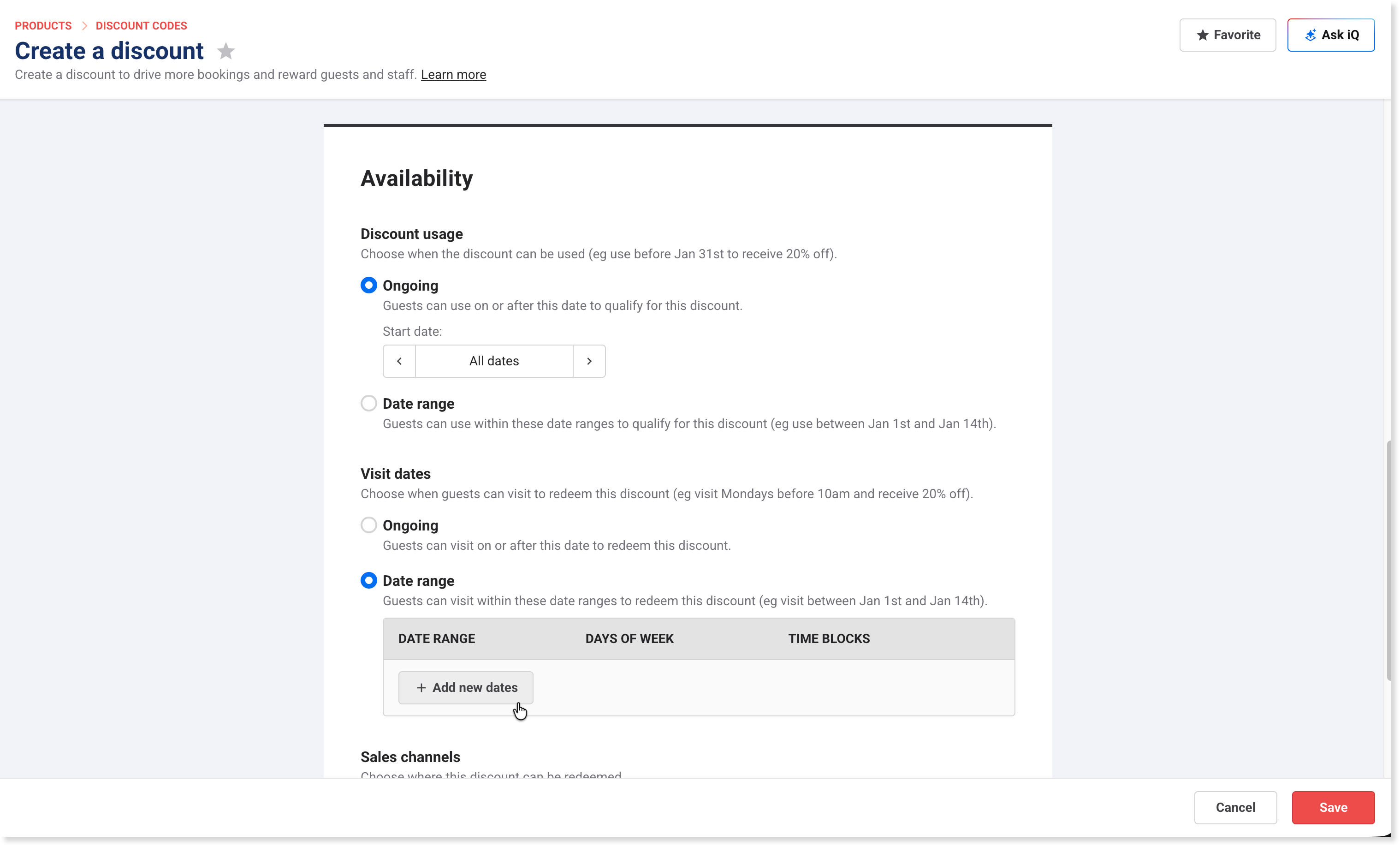Click the Days of Week column header
1400x846 pixels.
coord(629,638)
